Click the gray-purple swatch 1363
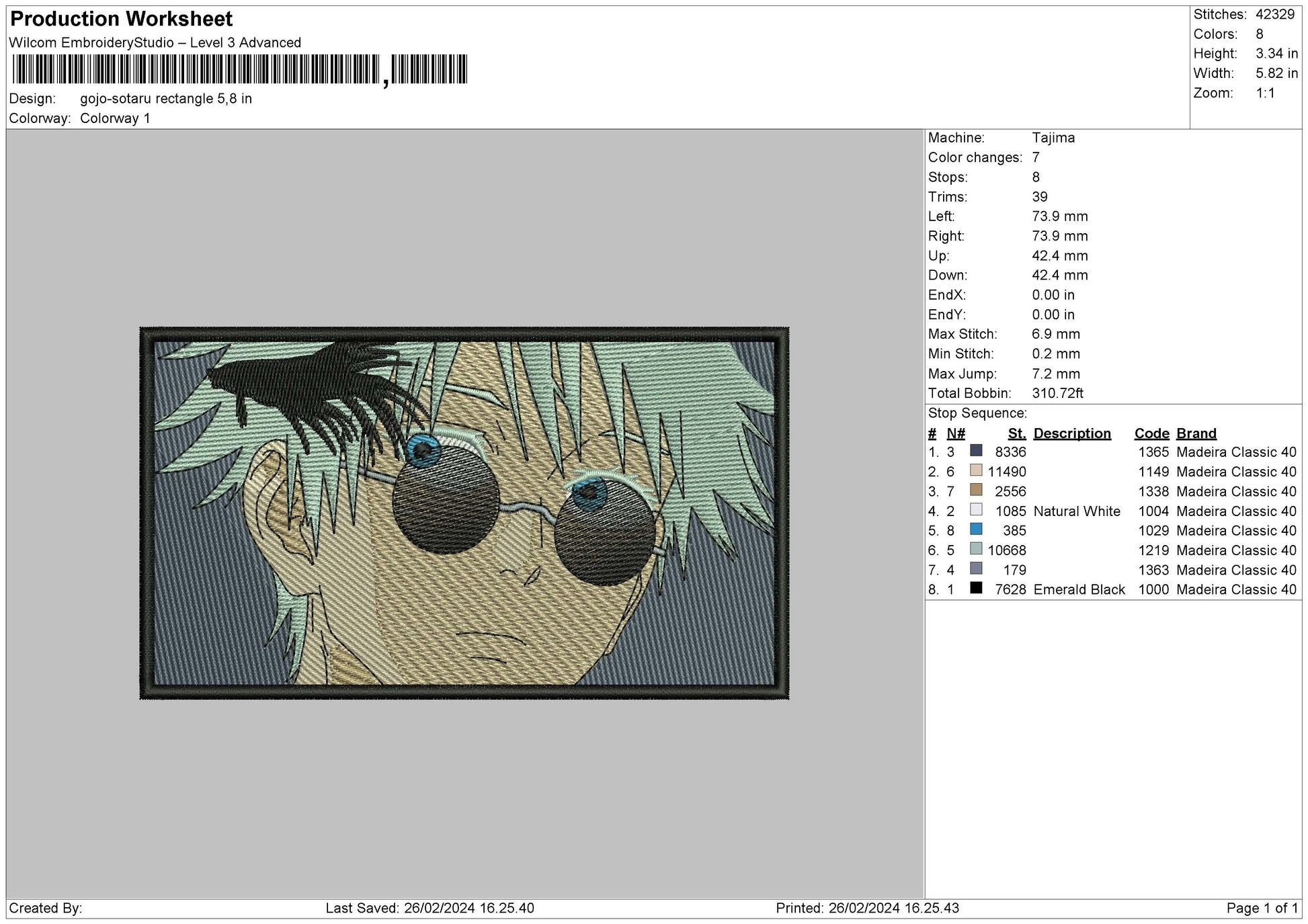The image size is (1308, 924). coord(976,569)
